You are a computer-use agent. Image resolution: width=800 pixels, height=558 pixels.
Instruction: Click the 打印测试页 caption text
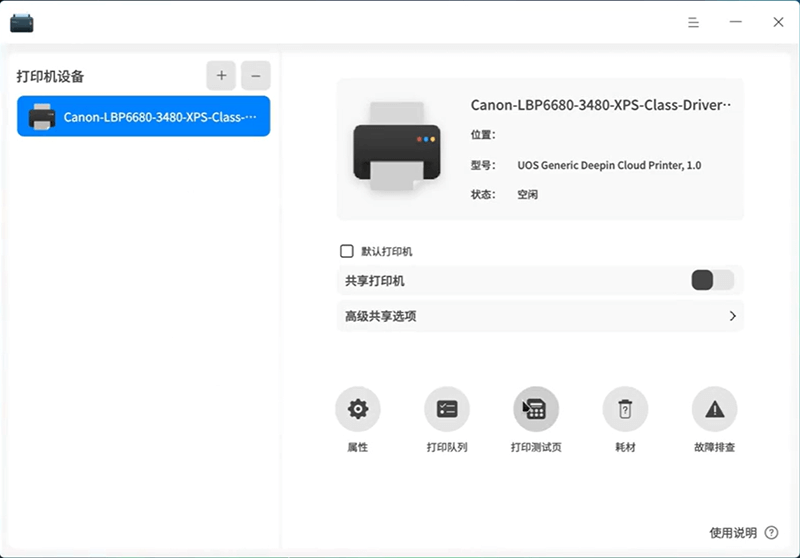coord(536,447)
